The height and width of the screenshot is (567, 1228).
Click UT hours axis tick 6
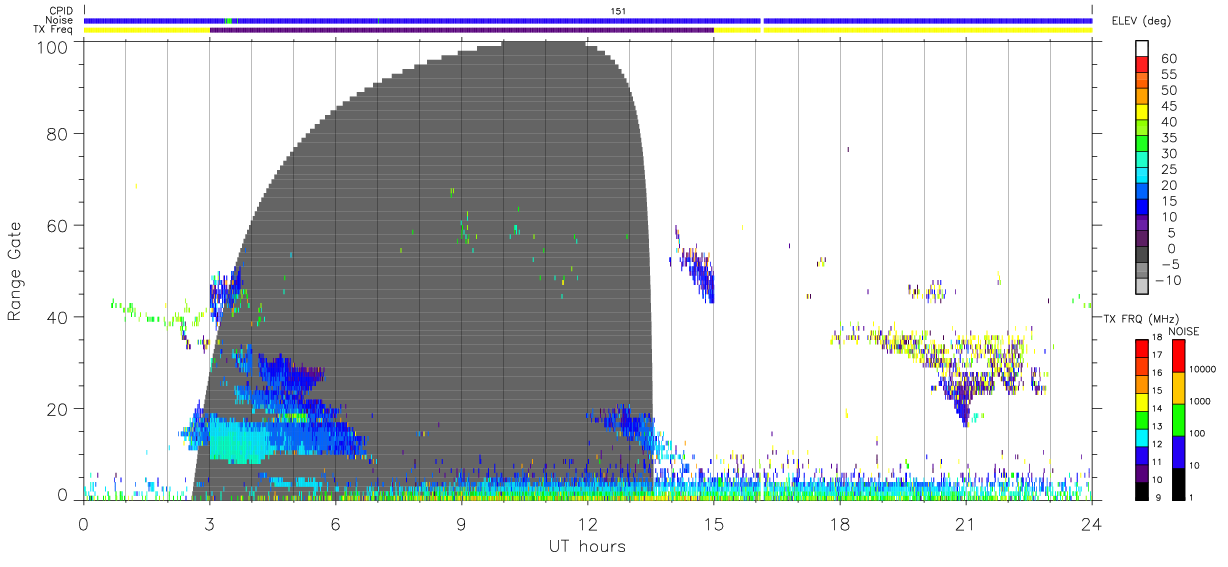[x=336, y=524]
